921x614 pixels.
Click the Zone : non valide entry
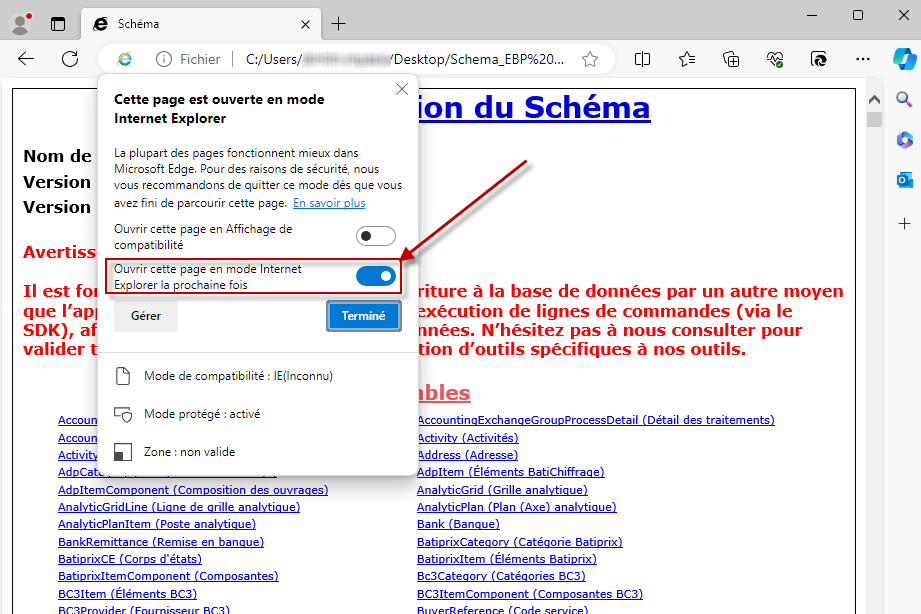tap(175, 452)
